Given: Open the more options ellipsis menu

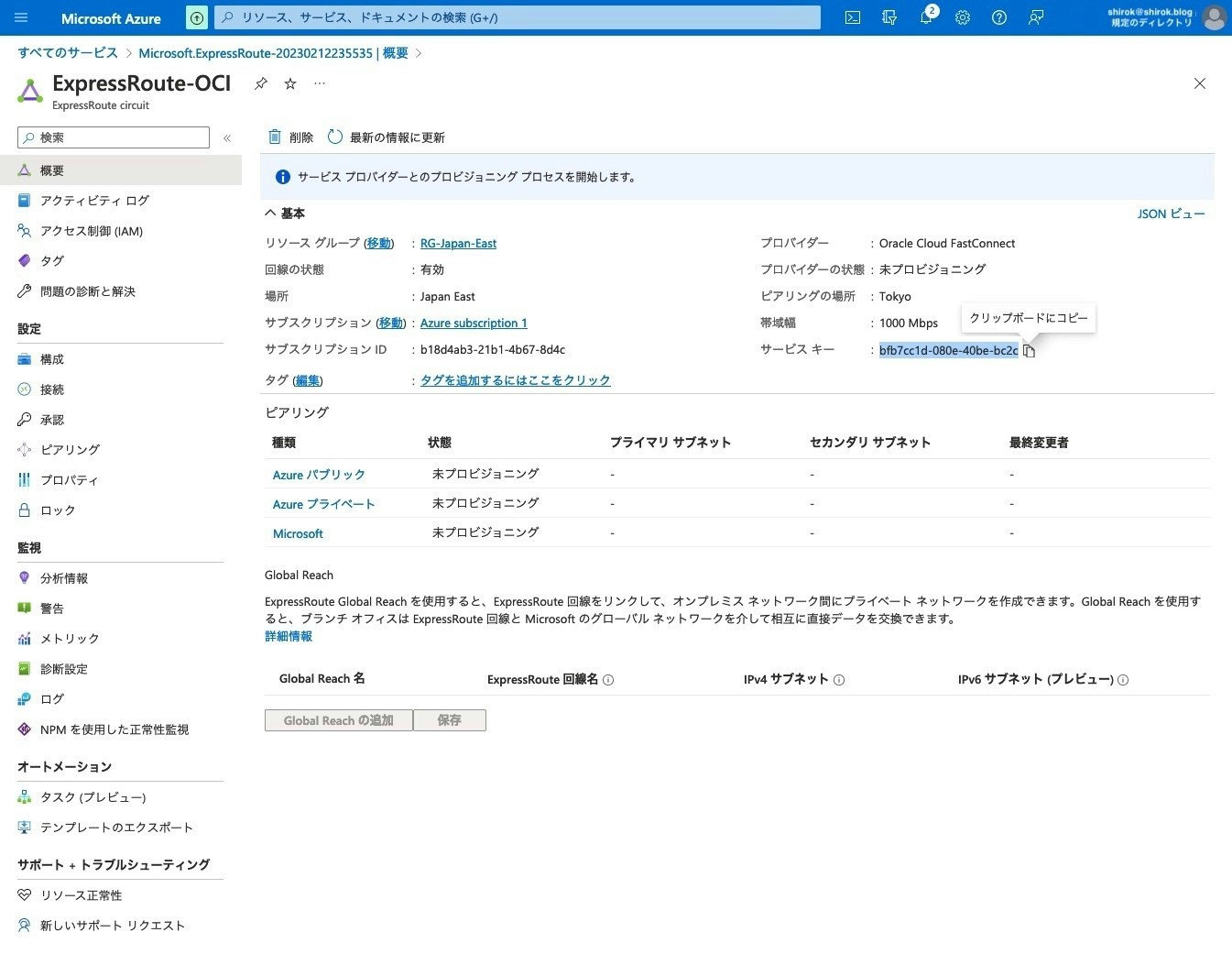Looking at the screenshot, I should (x=319, y=83).
